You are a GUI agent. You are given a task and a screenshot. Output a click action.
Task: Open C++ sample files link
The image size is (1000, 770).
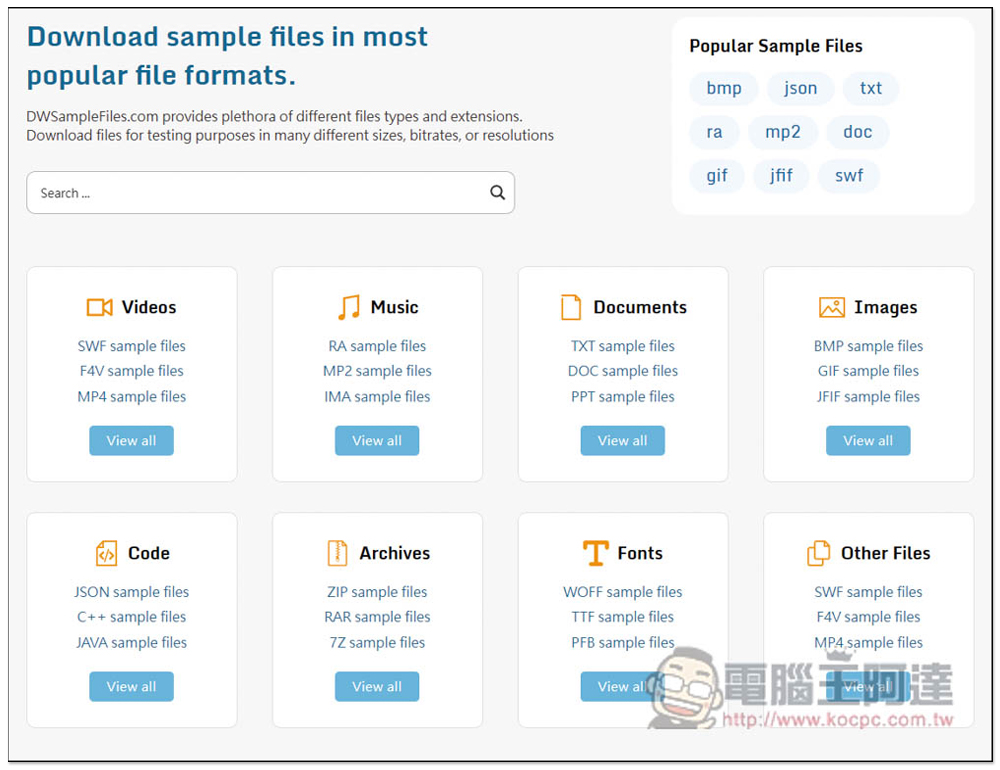(131, 617)
